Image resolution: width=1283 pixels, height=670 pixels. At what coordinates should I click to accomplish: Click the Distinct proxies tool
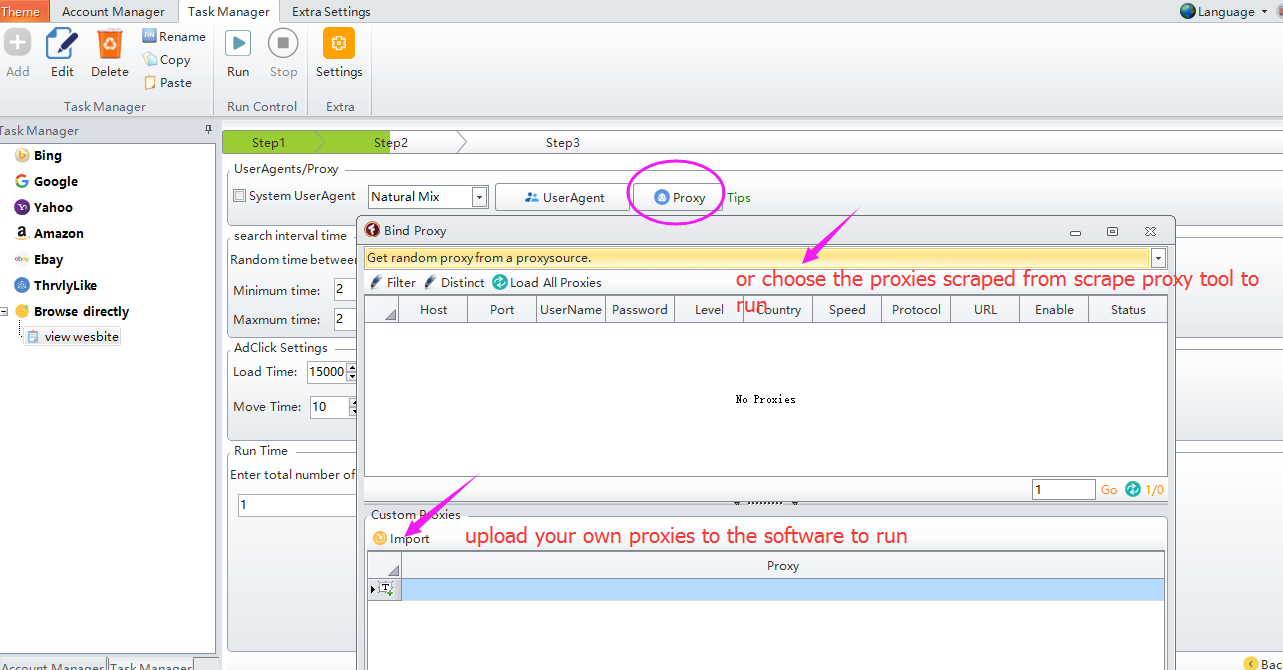tap(430, 283)
